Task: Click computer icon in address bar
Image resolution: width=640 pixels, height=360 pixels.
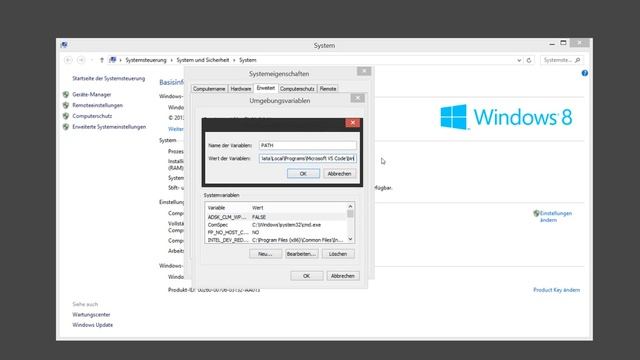Action: (x=112, y=60)
